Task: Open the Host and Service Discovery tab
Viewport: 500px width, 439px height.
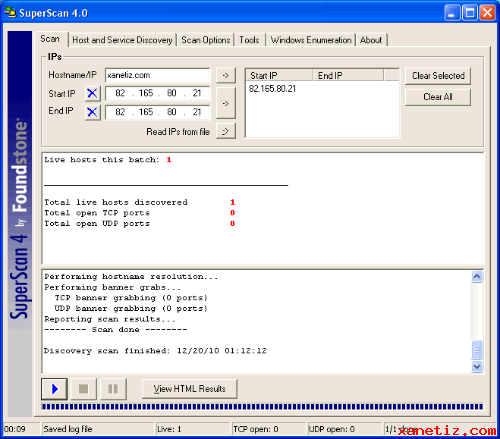Action: [x=122, y=40]
